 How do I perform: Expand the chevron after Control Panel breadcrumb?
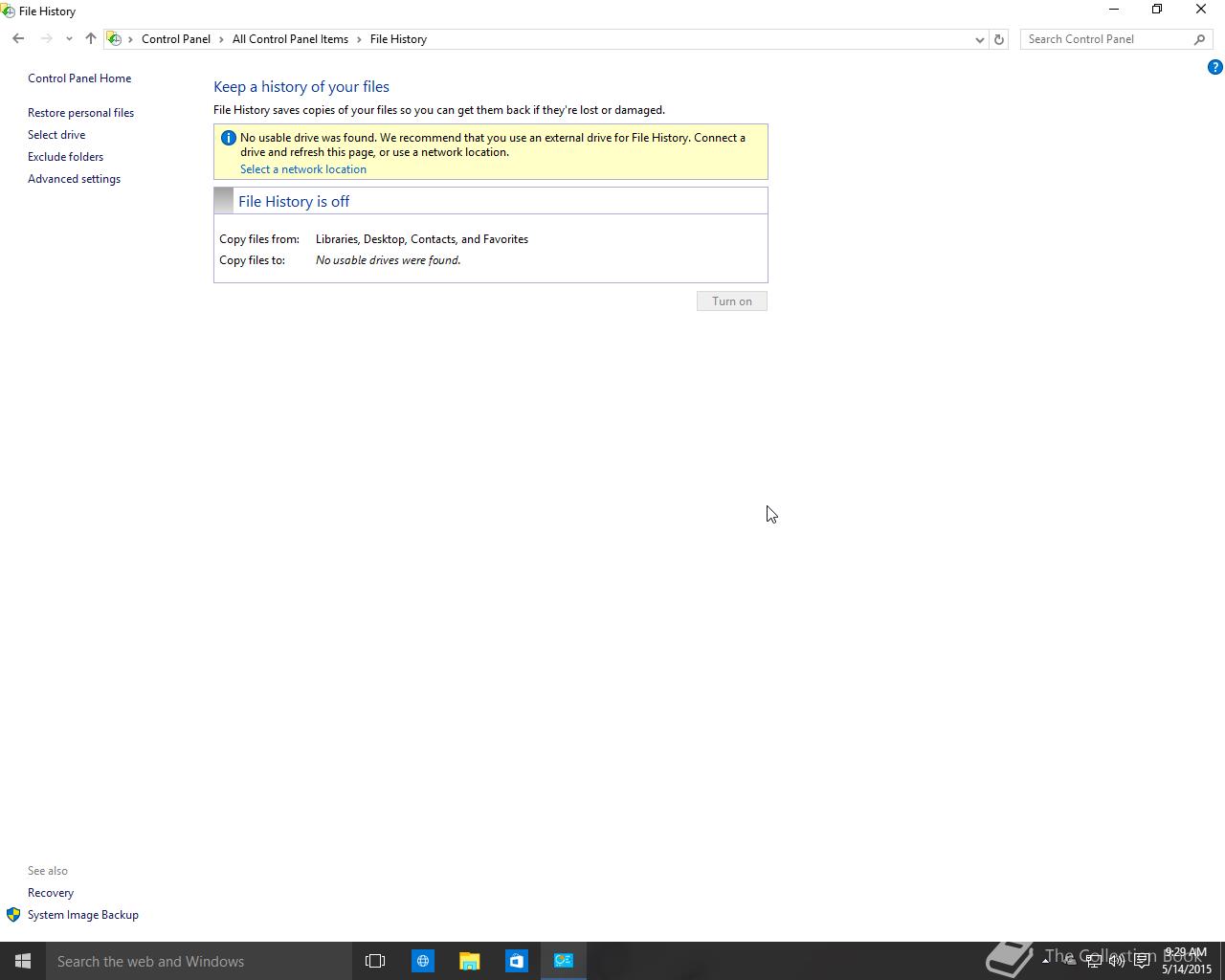pos(221,39)
